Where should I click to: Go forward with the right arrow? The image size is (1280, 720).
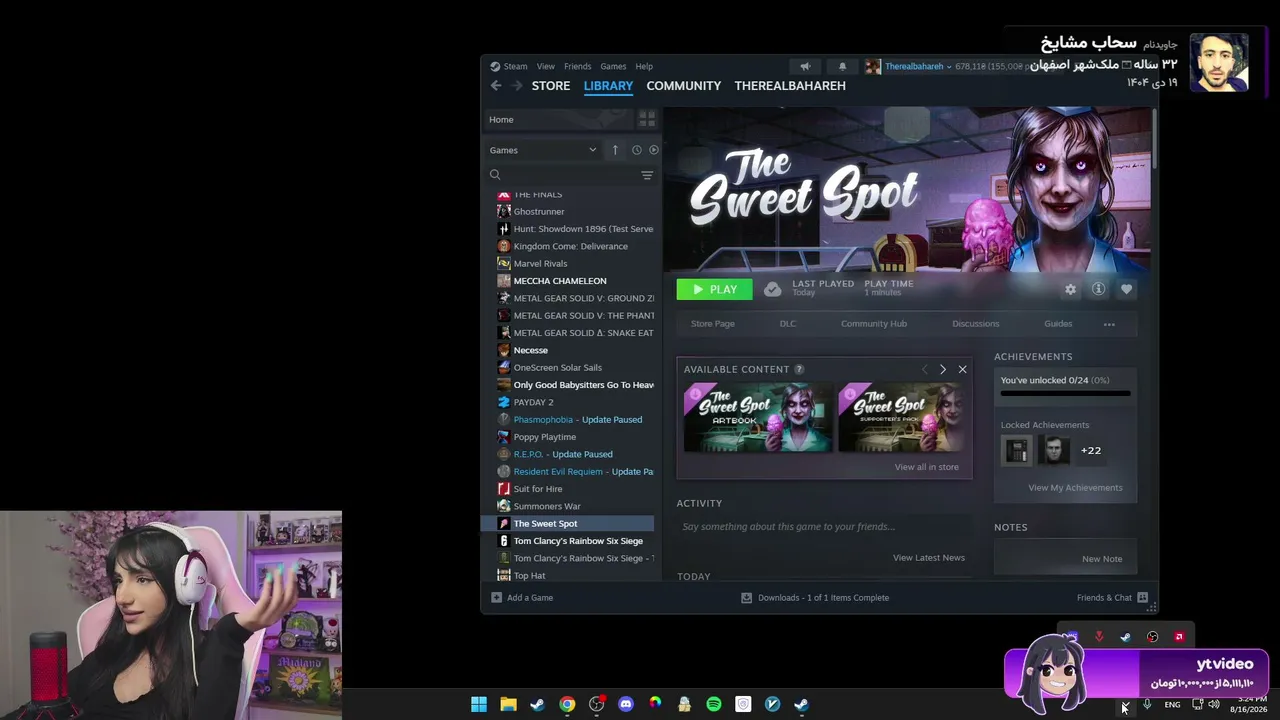[517, 86]
